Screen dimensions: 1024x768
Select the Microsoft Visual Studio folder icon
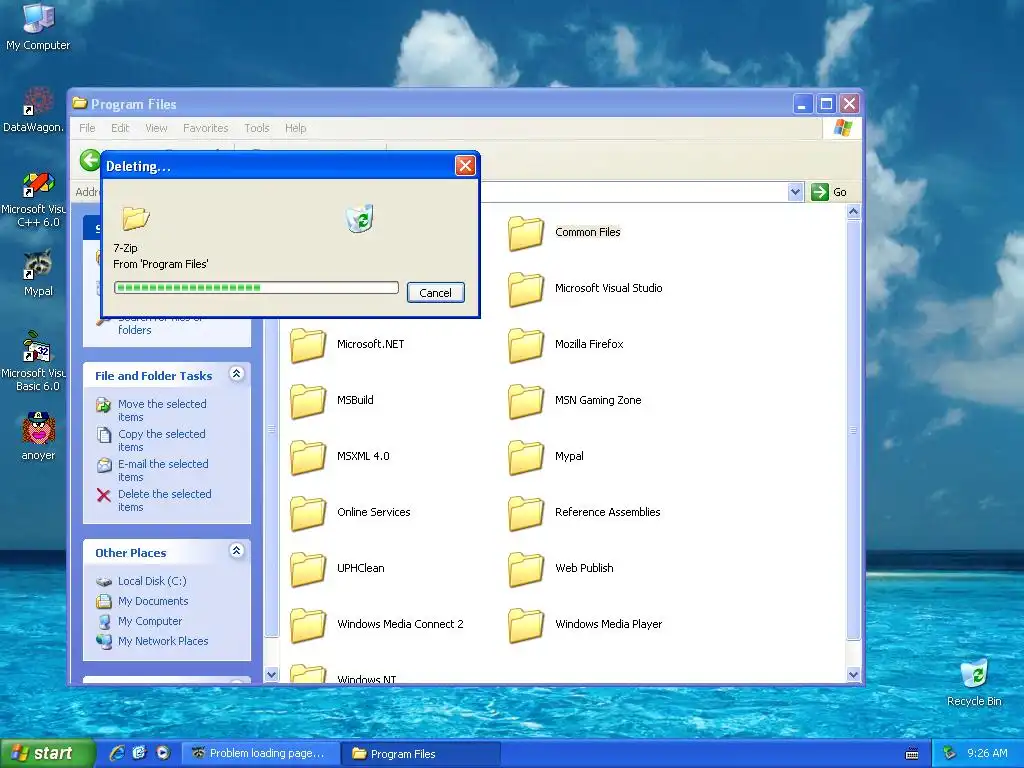(526, 289)
